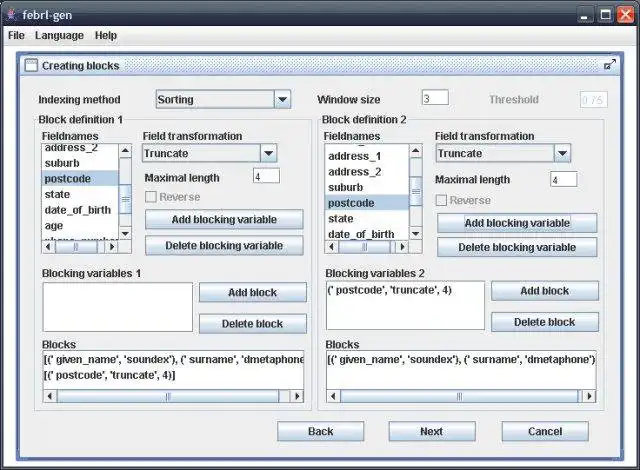Select given_name soundex row in Blocks 1

pos(173,359)
